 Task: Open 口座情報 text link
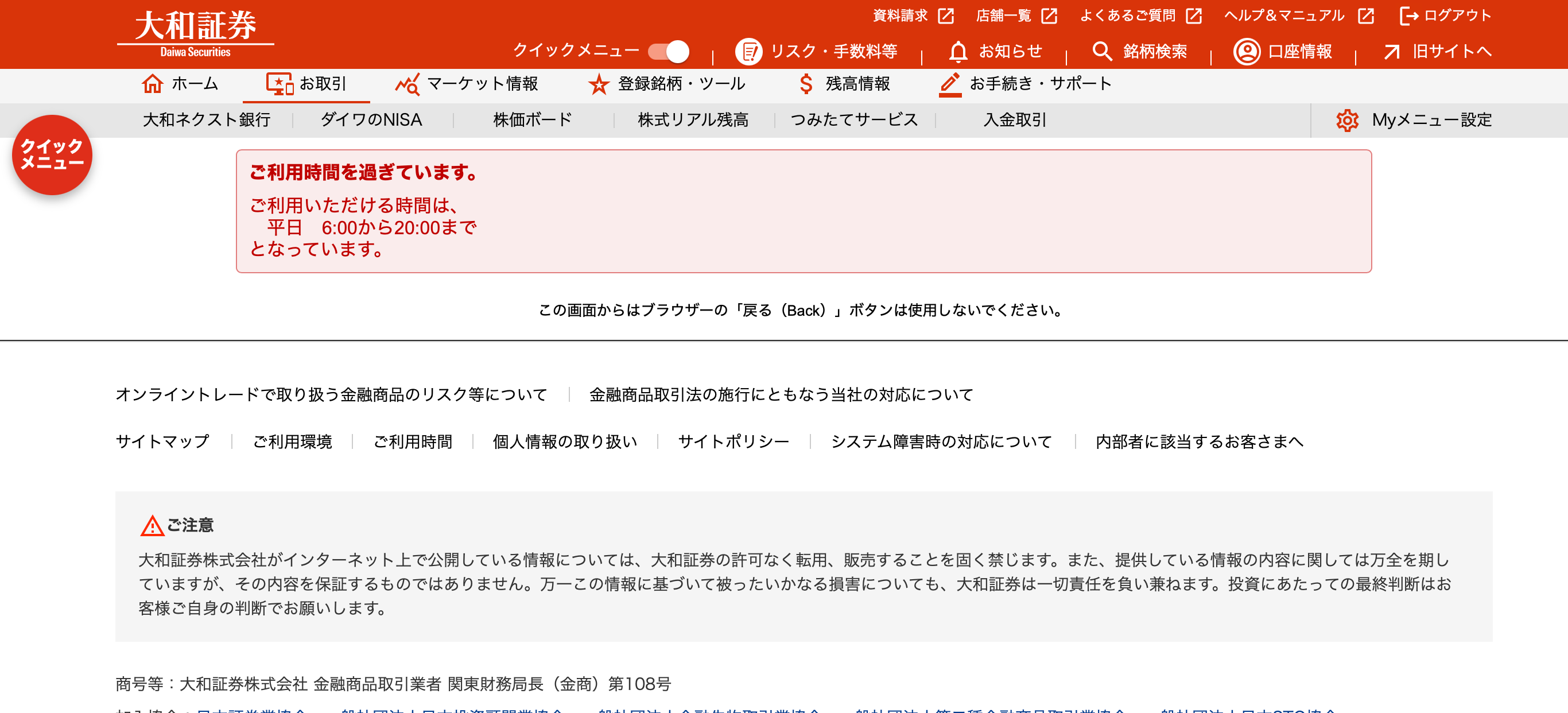pyautogui.click(x=1300, y=51)
